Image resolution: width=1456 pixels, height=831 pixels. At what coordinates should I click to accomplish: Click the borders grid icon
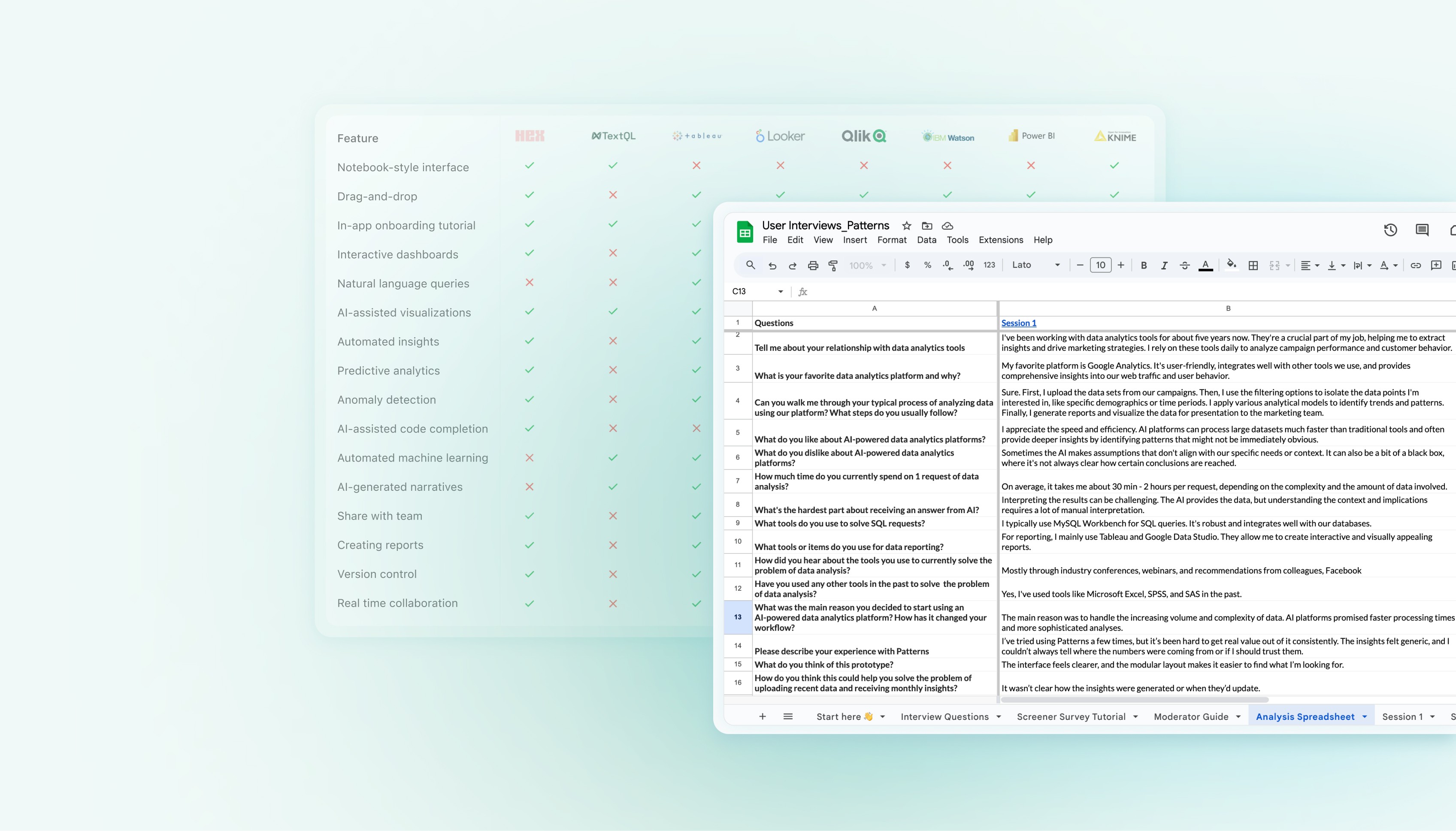click(1253, 266)
